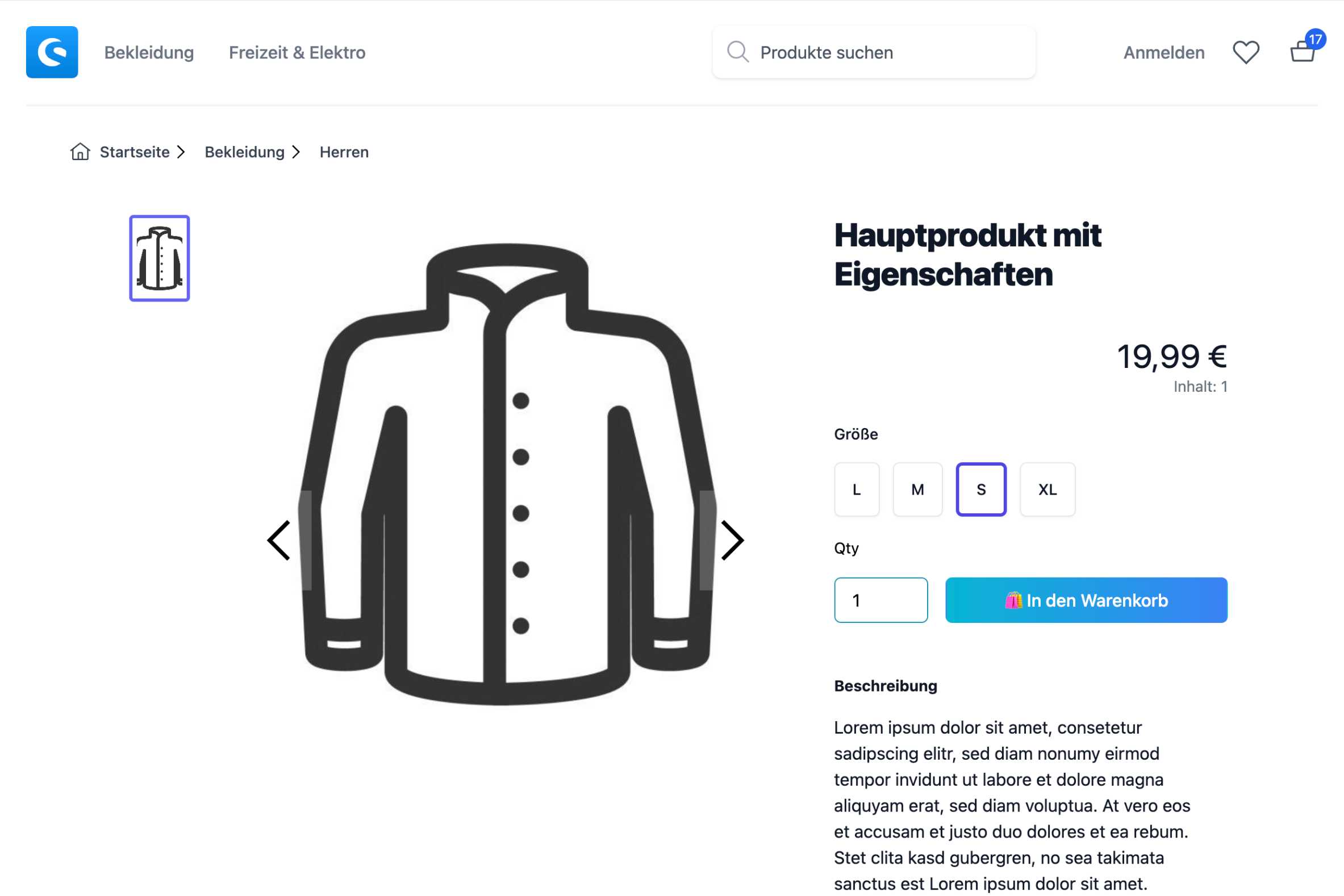Click the search magnifier icon
The image size is (1344, 896).
click(737, 52)
